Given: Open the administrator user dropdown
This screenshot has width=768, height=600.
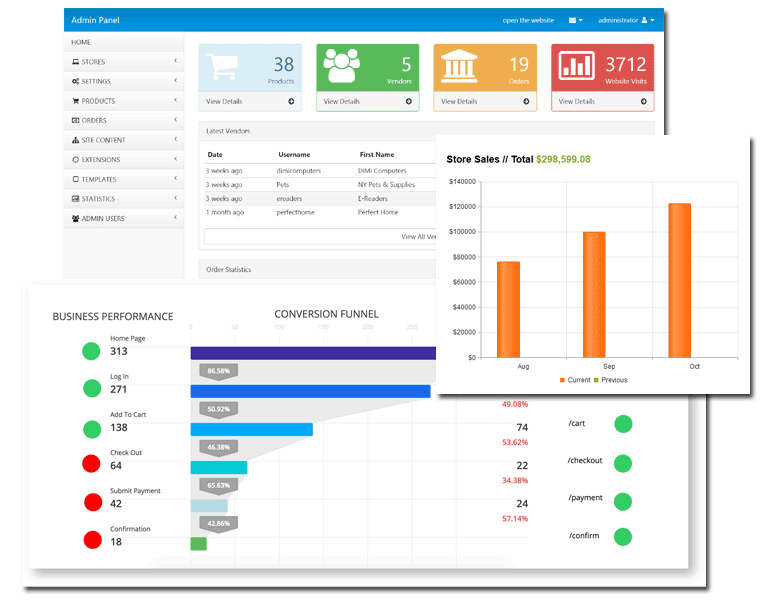Looking at the screenshot, I should coord(626,20).
